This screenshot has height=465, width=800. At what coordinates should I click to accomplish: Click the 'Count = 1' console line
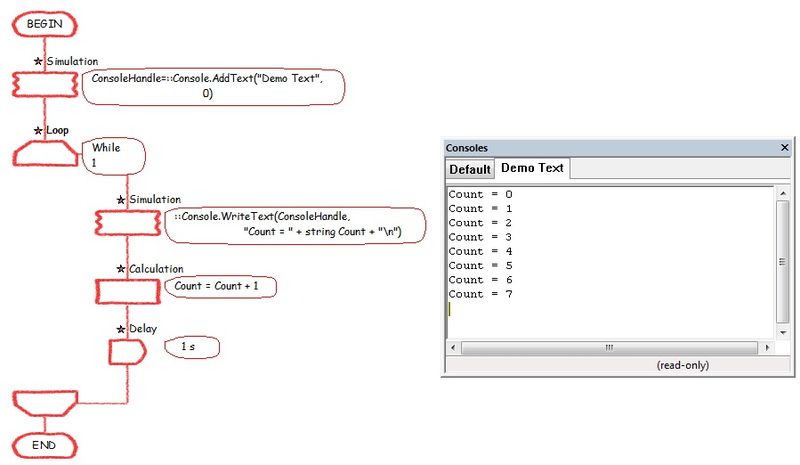click(481, 209)
